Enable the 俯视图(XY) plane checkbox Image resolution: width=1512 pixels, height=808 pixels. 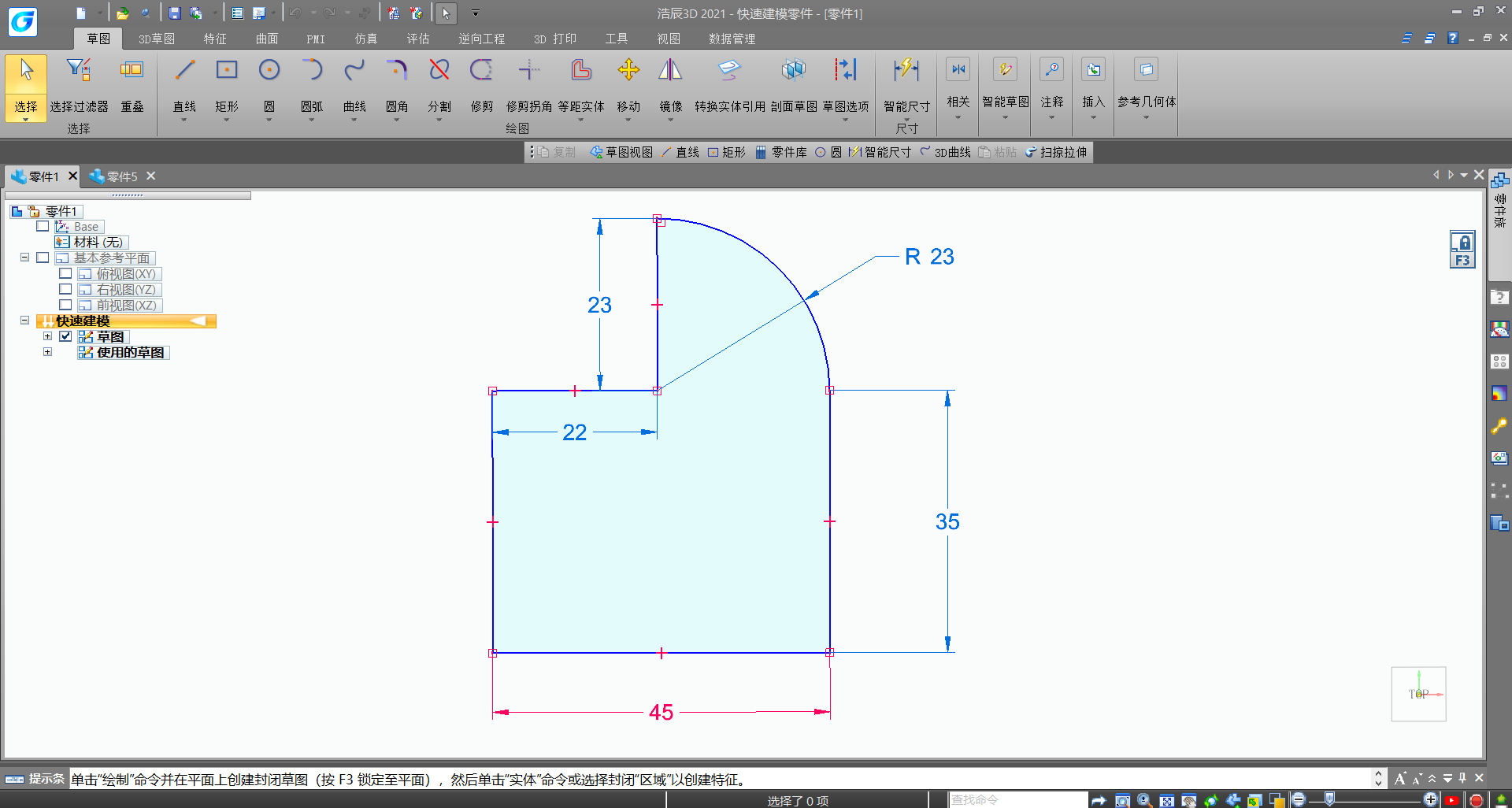coord(65,273)
